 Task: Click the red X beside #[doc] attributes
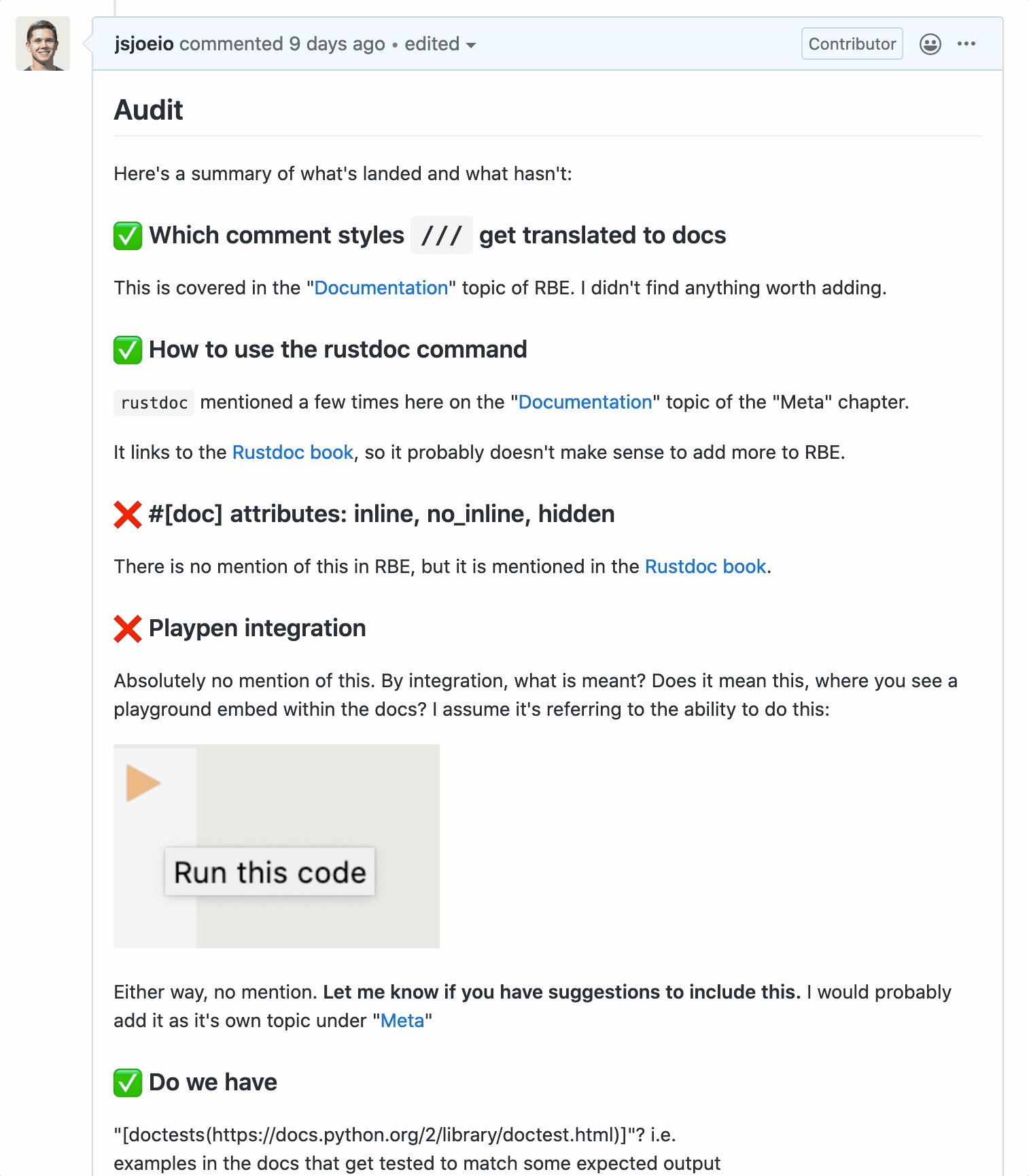click(128, 515)
